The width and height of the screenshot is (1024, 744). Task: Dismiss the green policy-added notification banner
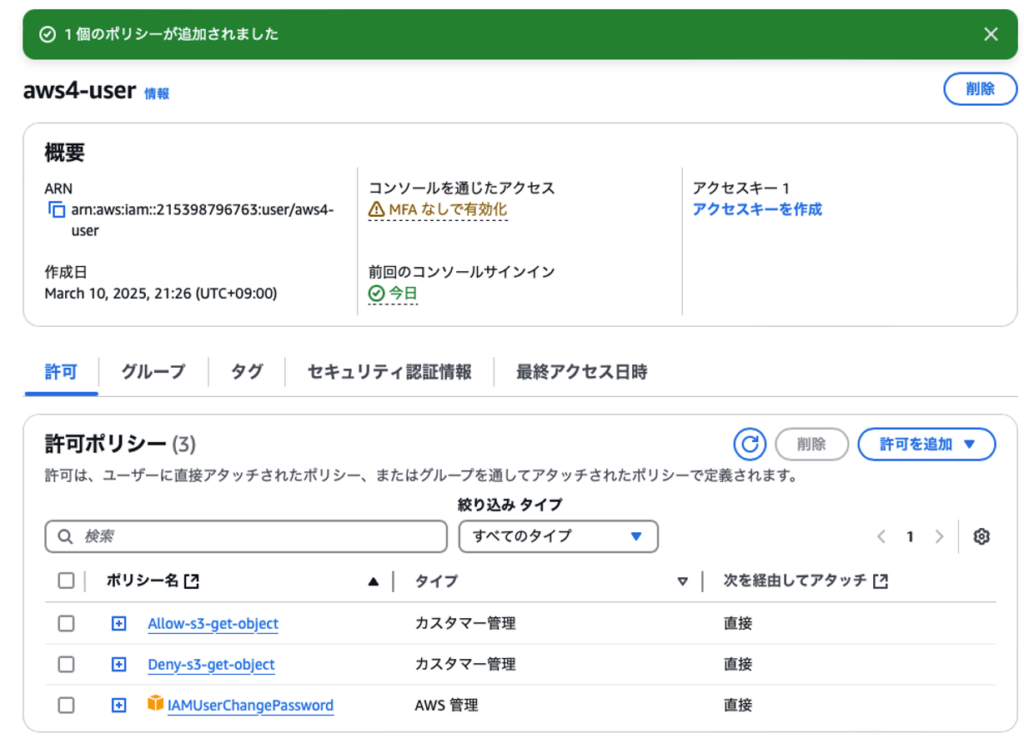991,34
